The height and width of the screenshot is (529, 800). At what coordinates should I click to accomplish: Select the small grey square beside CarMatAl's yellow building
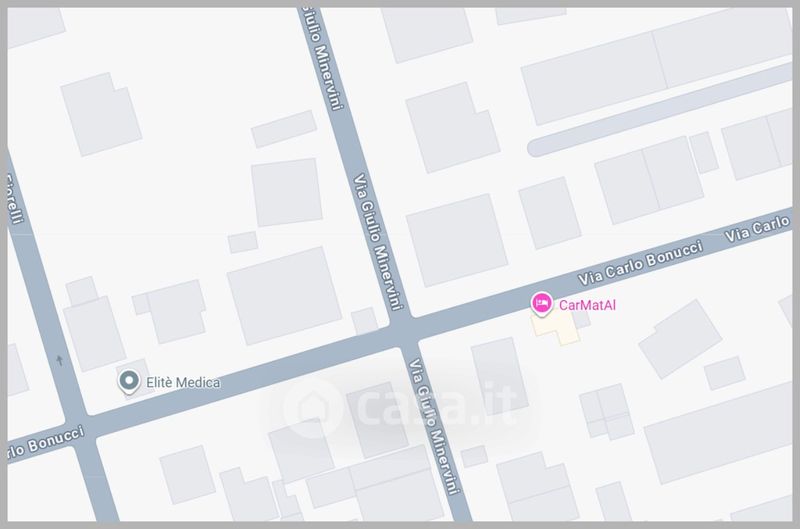[582, 319]
